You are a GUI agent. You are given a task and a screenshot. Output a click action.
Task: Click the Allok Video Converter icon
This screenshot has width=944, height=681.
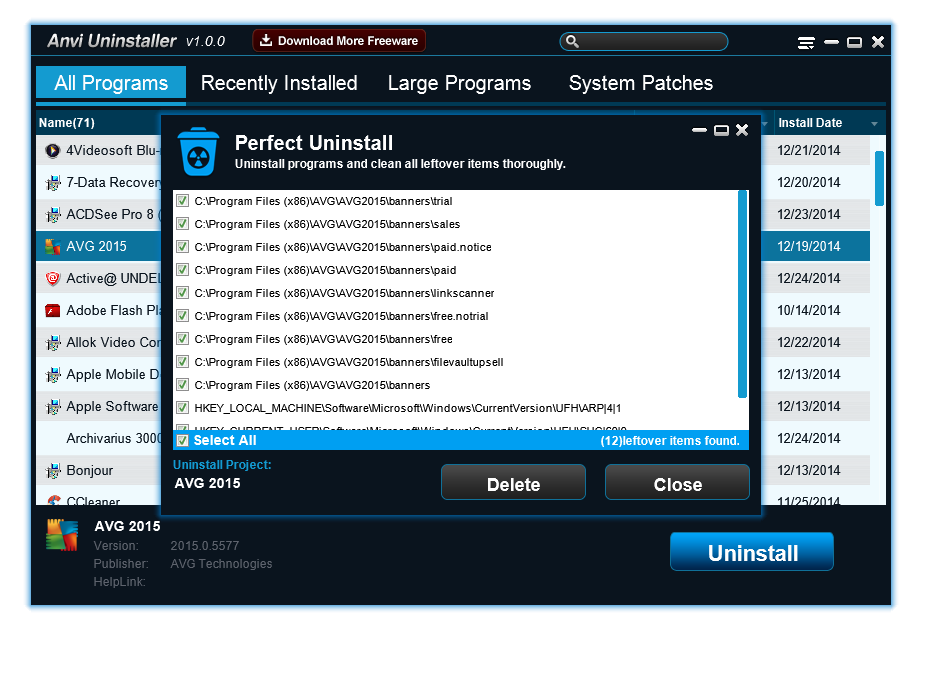52,343
